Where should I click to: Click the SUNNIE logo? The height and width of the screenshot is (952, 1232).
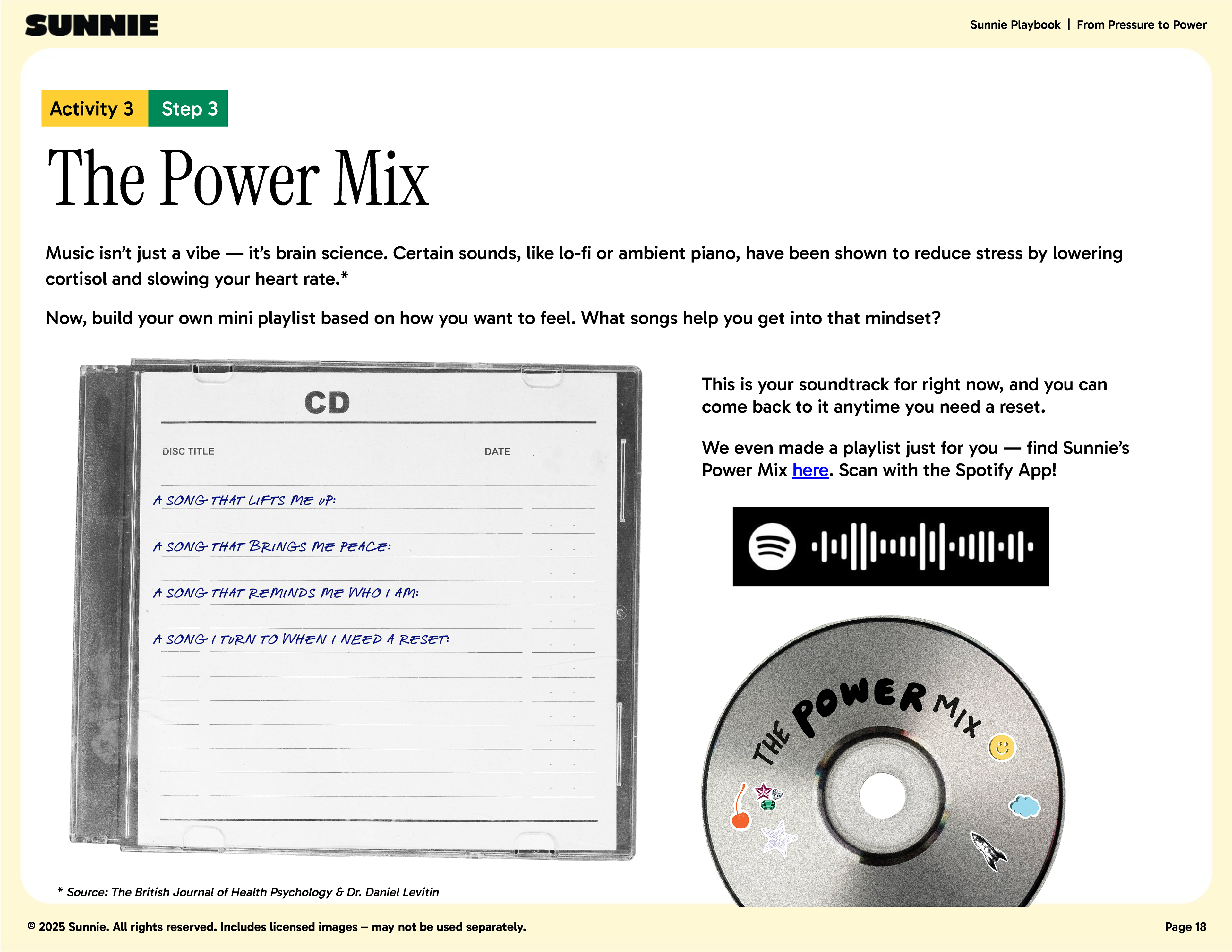pyautogui.click(x=91, y=26)
